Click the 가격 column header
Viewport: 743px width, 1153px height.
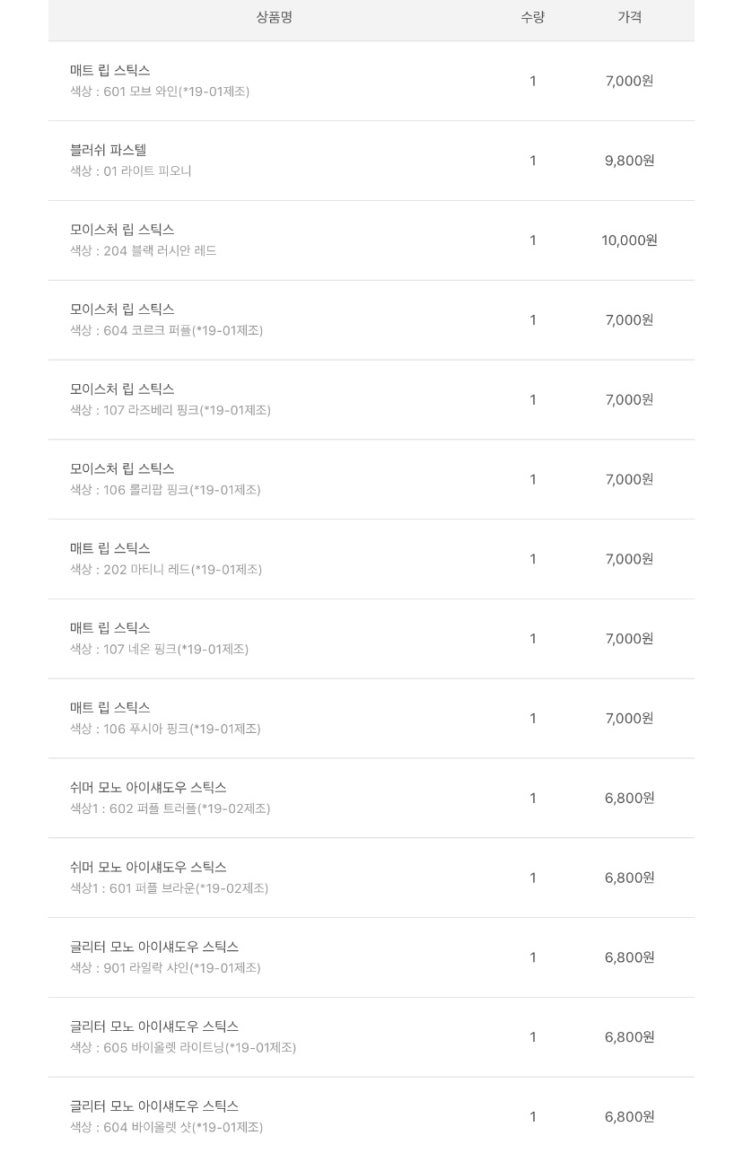point(629,17)
